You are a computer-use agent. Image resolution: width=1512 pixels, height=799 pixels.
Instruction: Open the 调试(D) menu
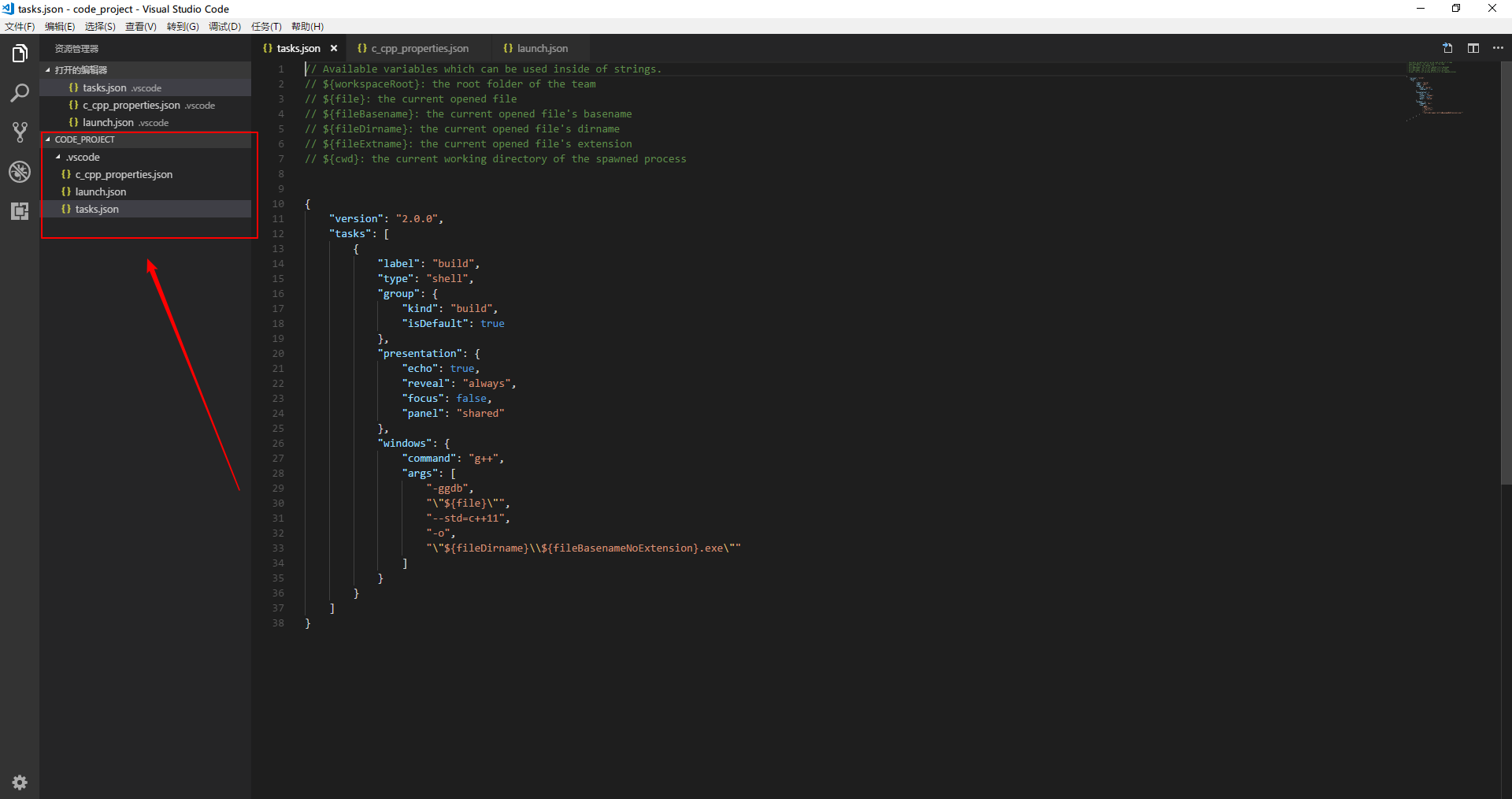click(x=224, y=27)
